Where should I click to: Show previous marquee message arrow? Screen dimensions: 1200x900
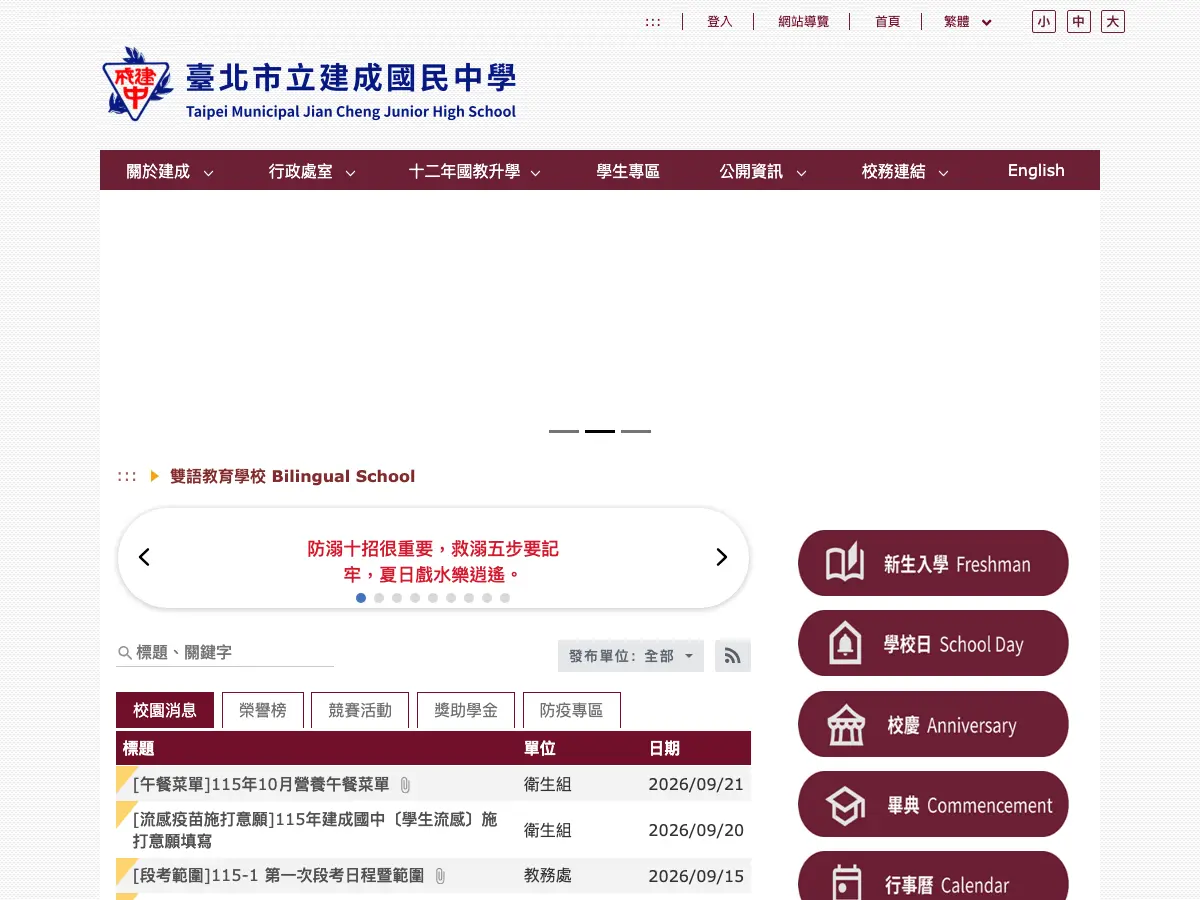144,557
